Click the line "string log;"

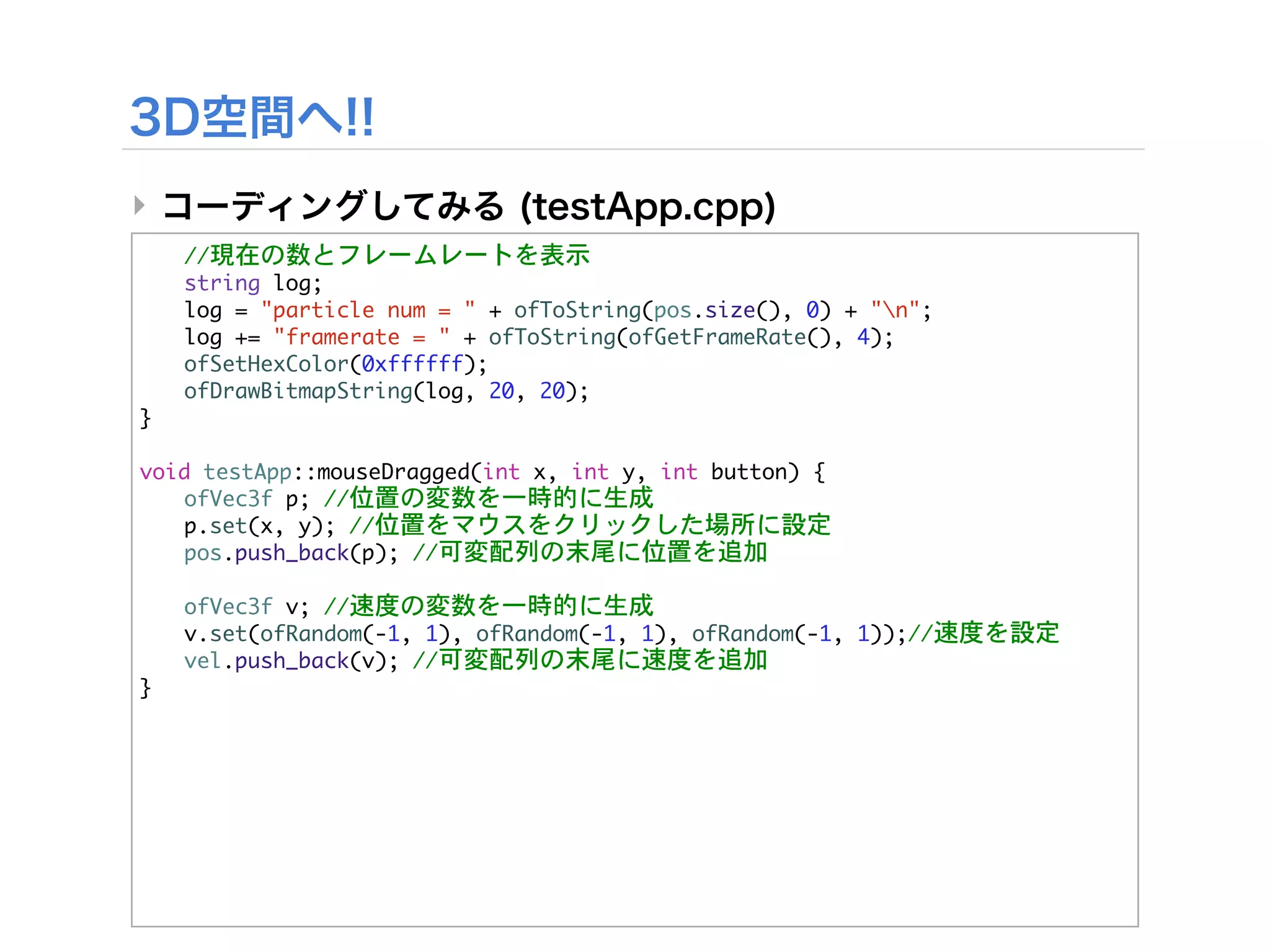(253, 283)
